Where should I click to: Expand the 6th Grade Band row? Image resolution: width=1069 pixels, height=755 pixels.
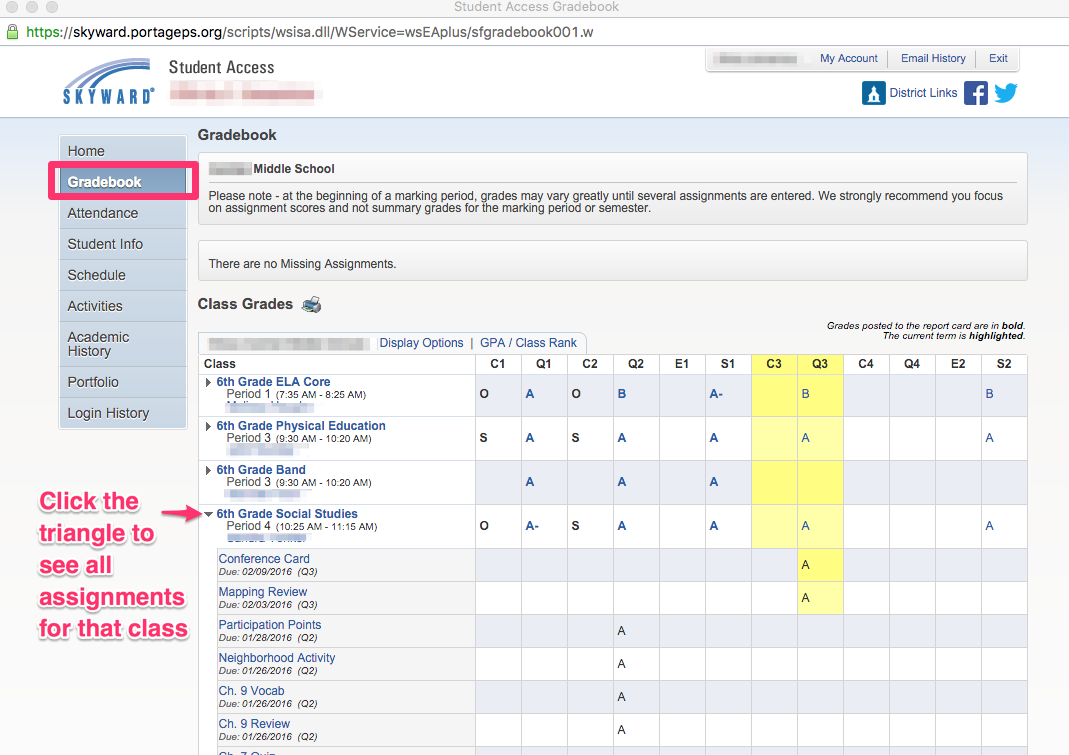[209, 470]
